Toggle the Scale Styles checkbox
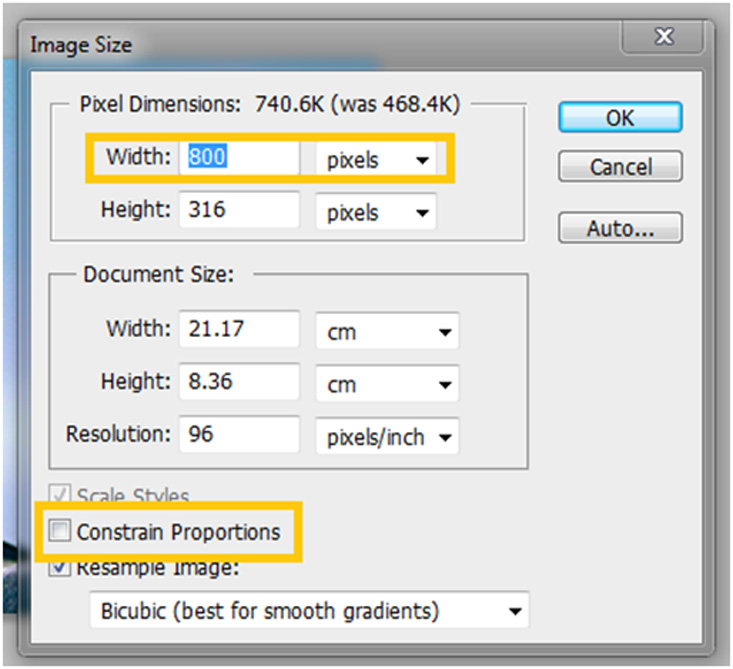 [x=59, y=497]
